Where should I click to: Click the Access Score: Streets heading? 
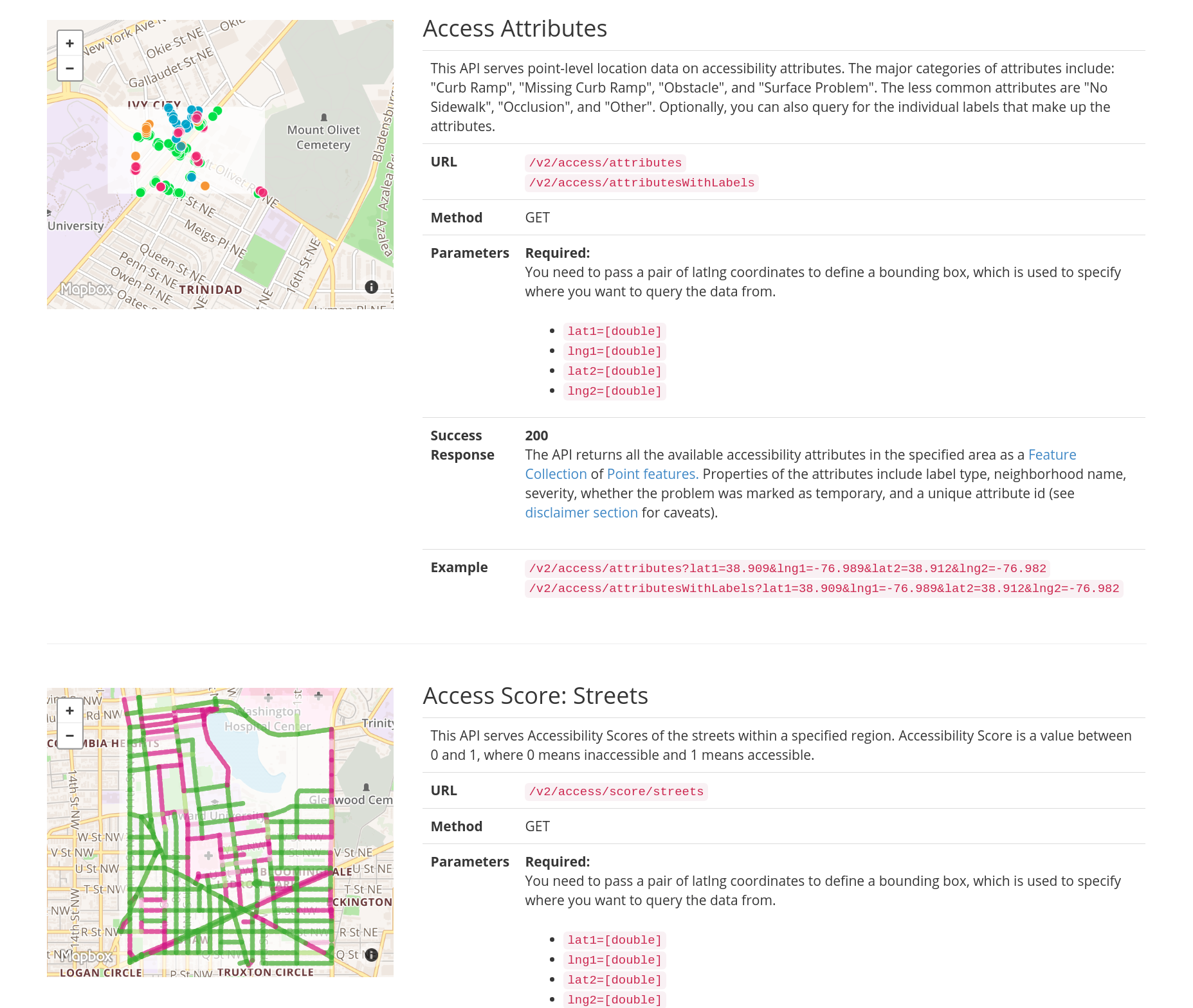535,696
